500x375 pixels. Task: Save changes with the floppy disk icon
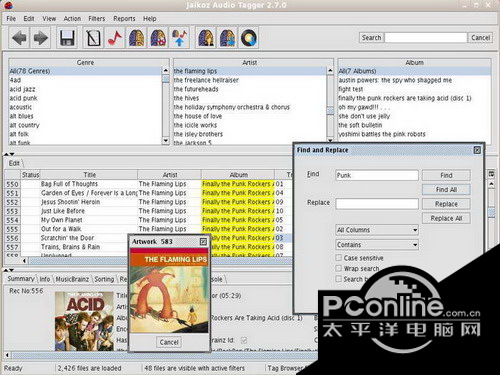tap(67, 38)
